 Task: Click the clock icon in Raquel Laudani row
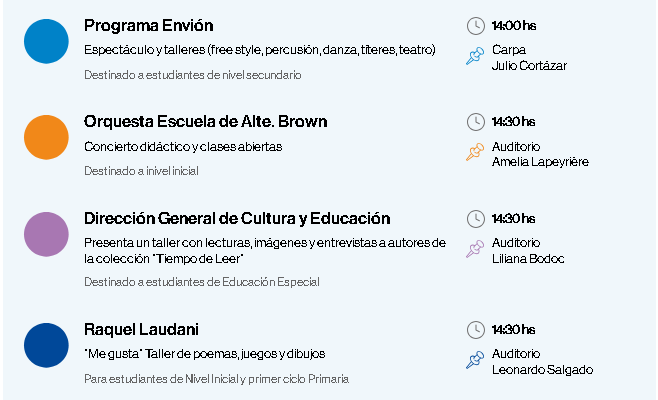pos(475,330)
